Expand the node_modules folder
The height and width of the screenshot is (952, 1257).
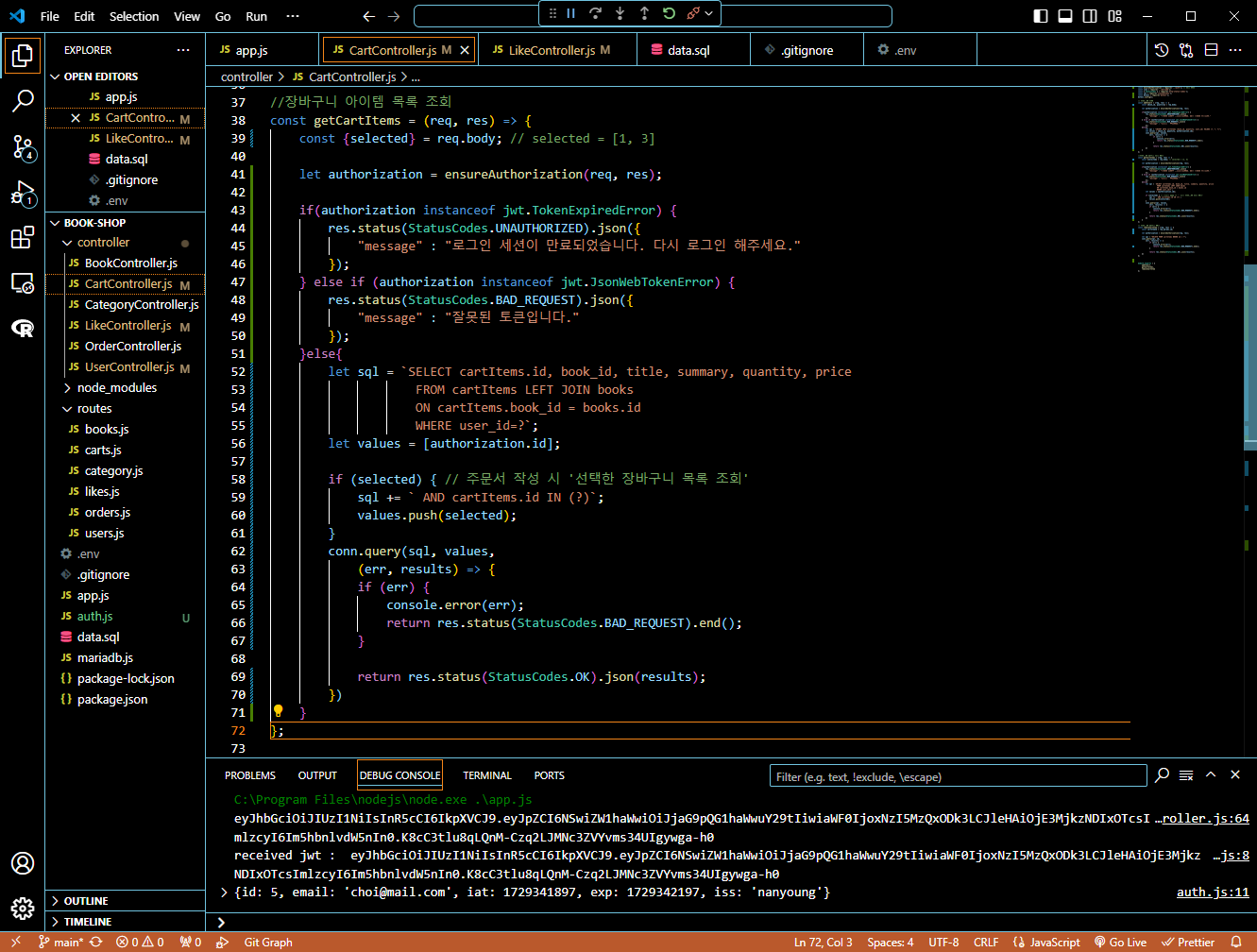pos(126,388)
